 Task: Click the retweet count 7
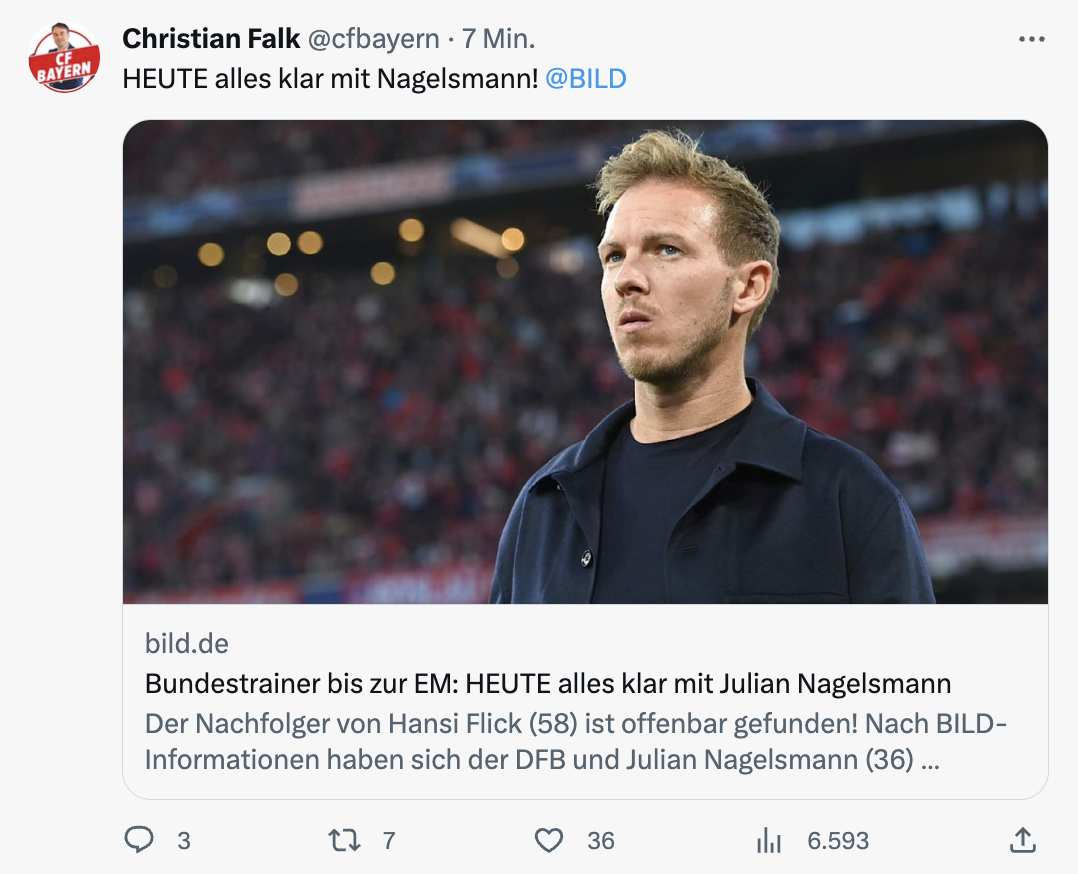(x=389, y=841)
